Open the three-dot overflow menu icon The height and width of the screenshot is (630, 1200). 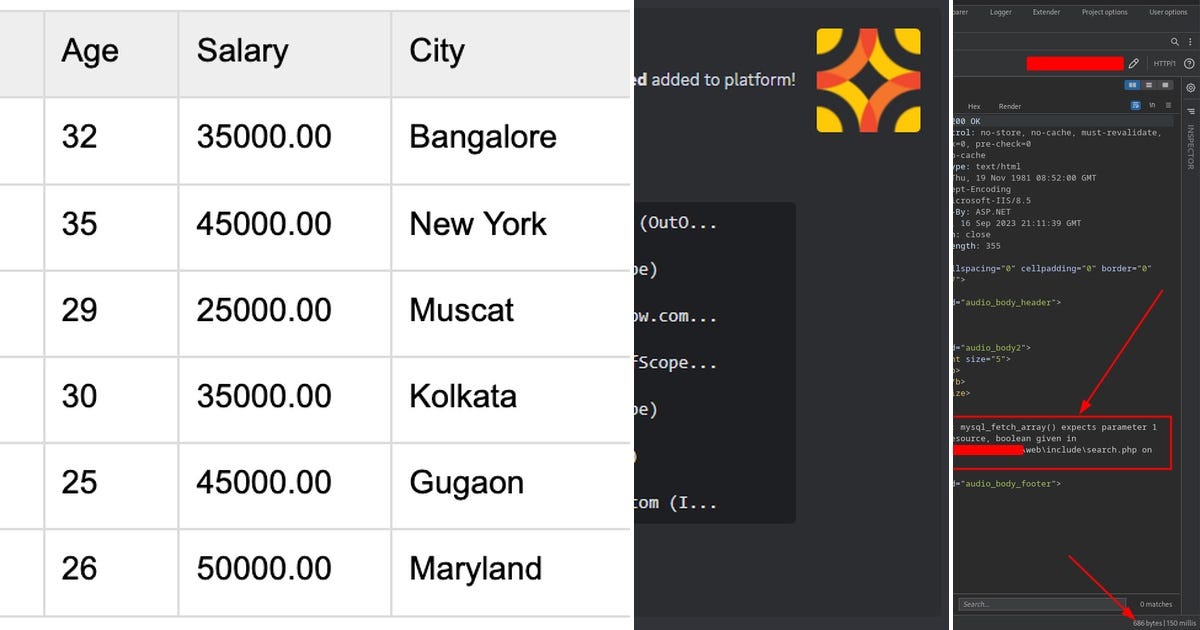pos(1190,42)
